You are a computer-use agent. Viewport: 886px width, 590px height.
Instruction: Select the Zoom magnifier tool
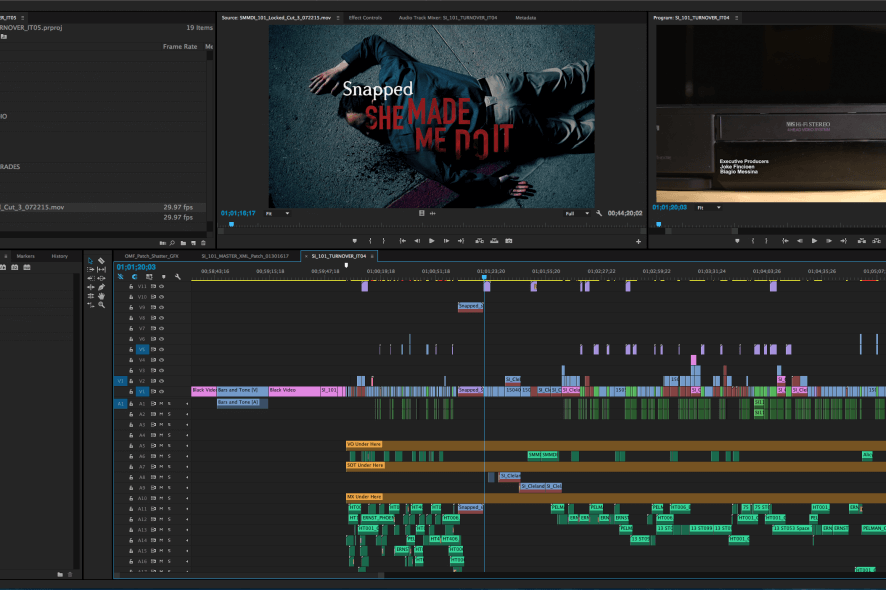[x=102, y=305]
